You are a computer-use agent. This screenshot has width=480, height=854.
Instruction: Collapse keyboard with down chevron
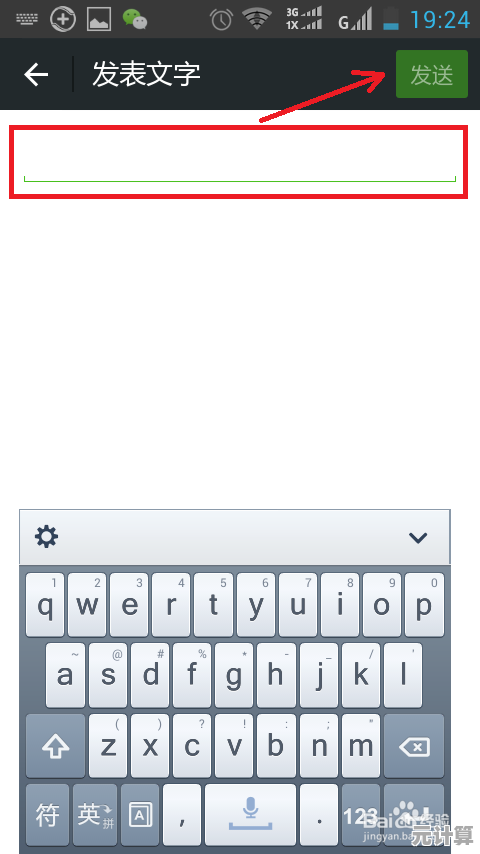pyautogui.click(x=418, y=538)
